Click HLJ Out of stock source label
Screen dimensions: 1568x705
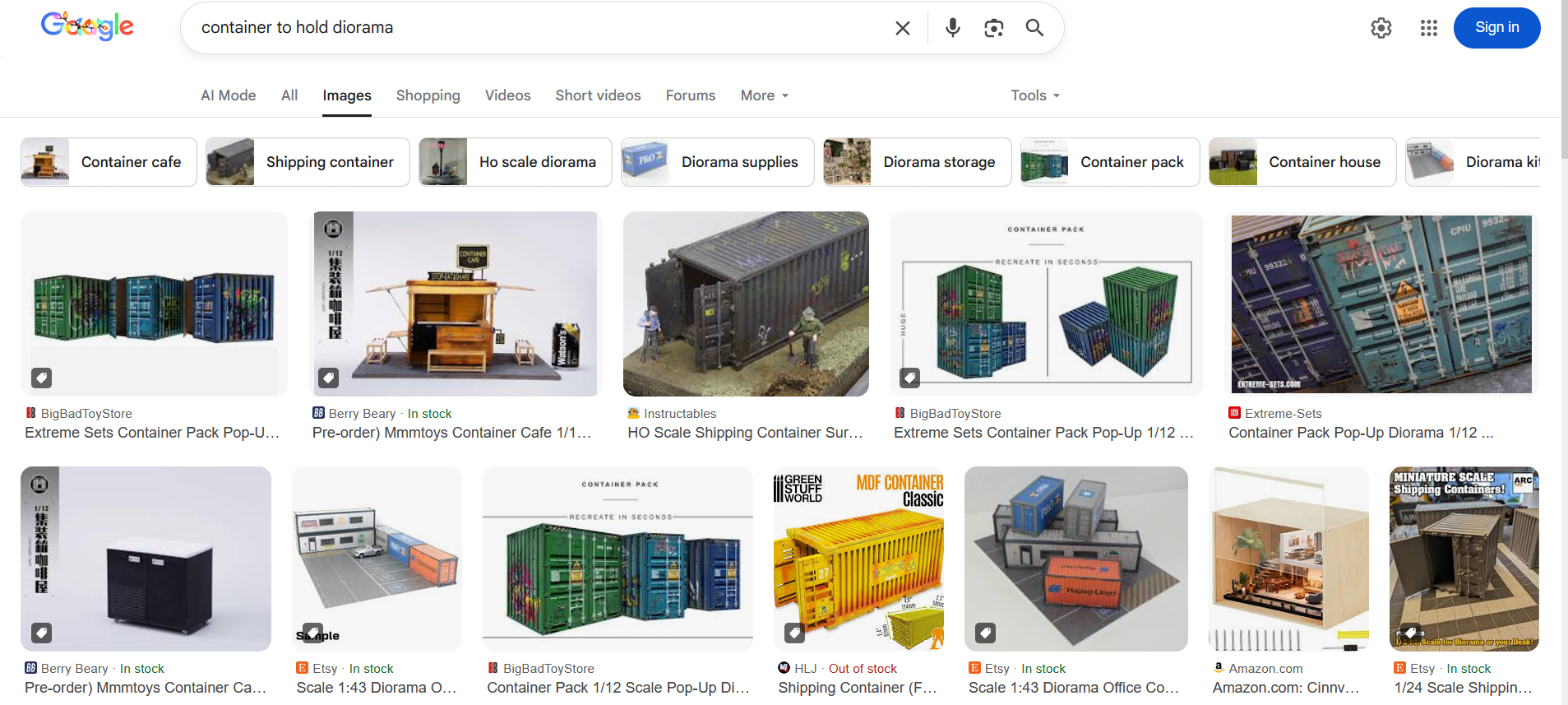point(837,669)
